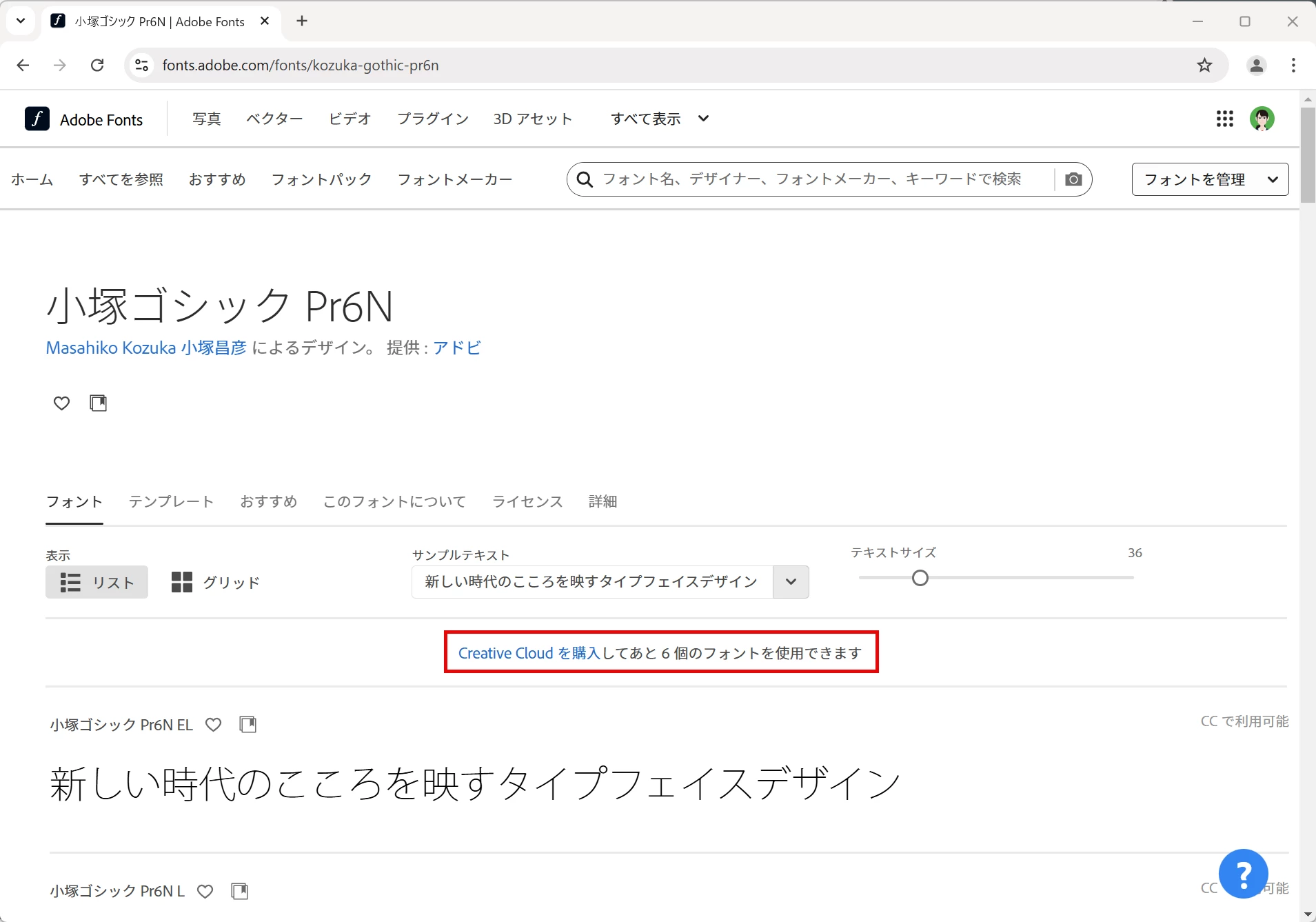Open the ホーム navigation item
The image size is (1316, 922).
coord(32,179)
